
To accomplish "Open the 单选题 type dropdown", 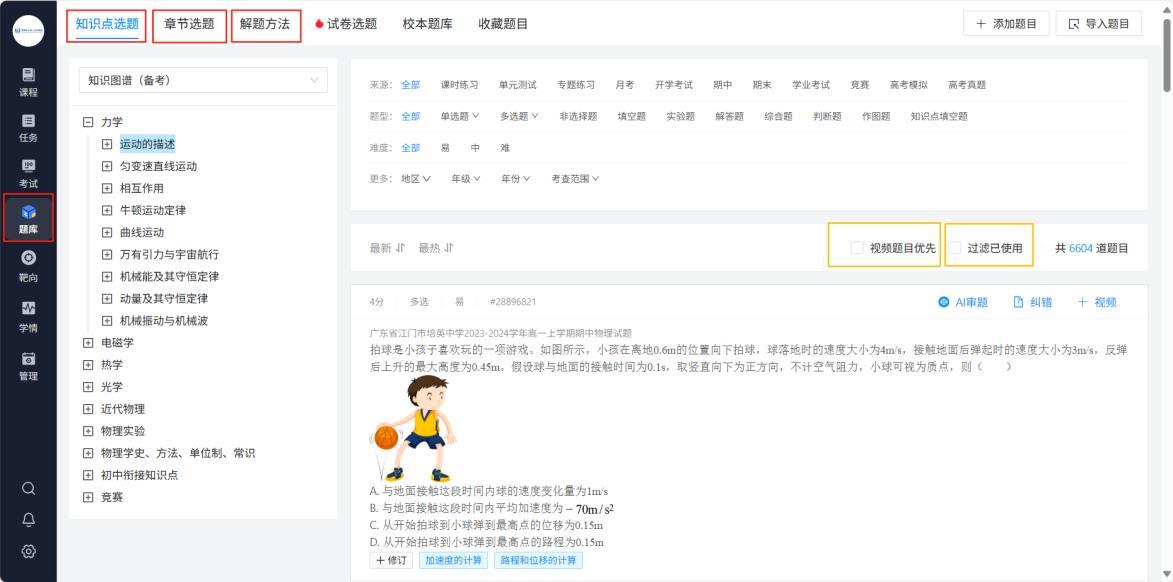I will click(x=459, y=116).
